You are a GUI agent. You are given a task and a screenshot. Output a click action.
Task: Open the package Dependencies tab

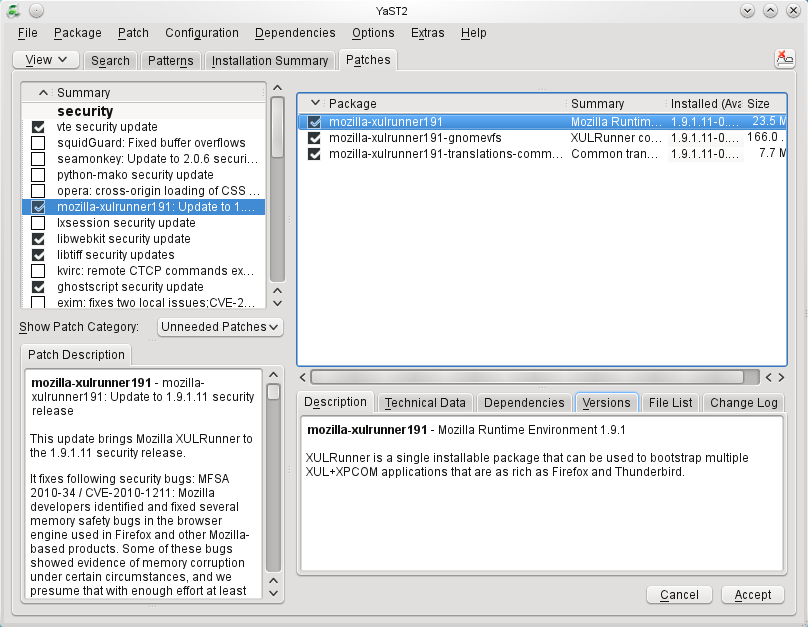coord(524,402)
